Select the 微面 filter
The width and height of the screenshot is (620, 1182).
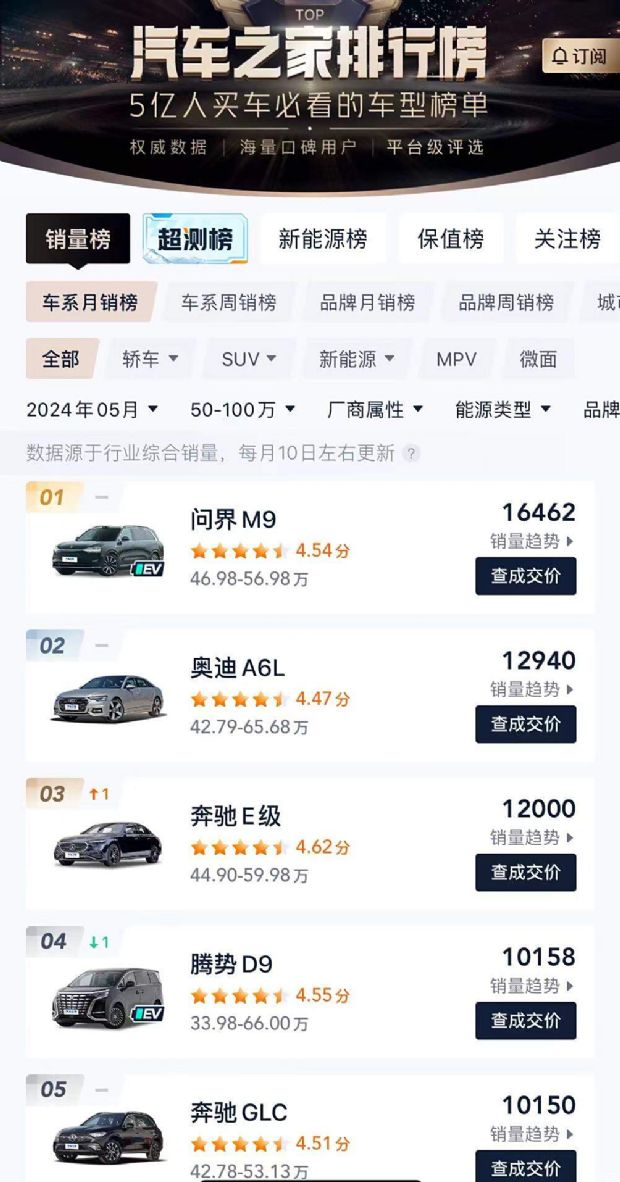coord(537,359)
